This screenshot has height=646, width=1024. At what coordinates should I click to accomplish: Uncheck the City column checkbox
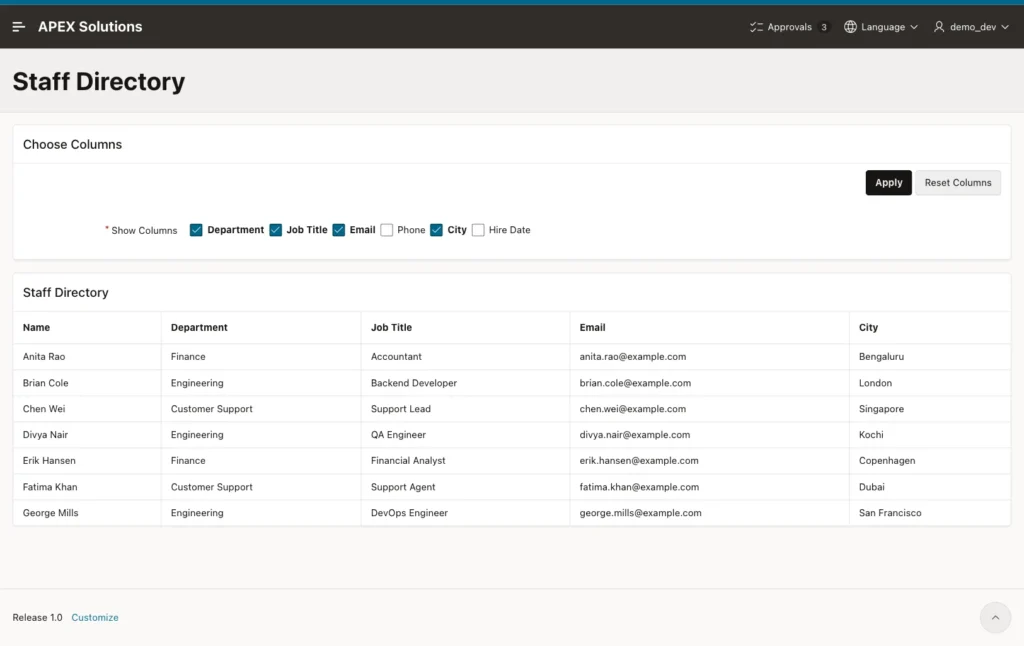(436, 230)
